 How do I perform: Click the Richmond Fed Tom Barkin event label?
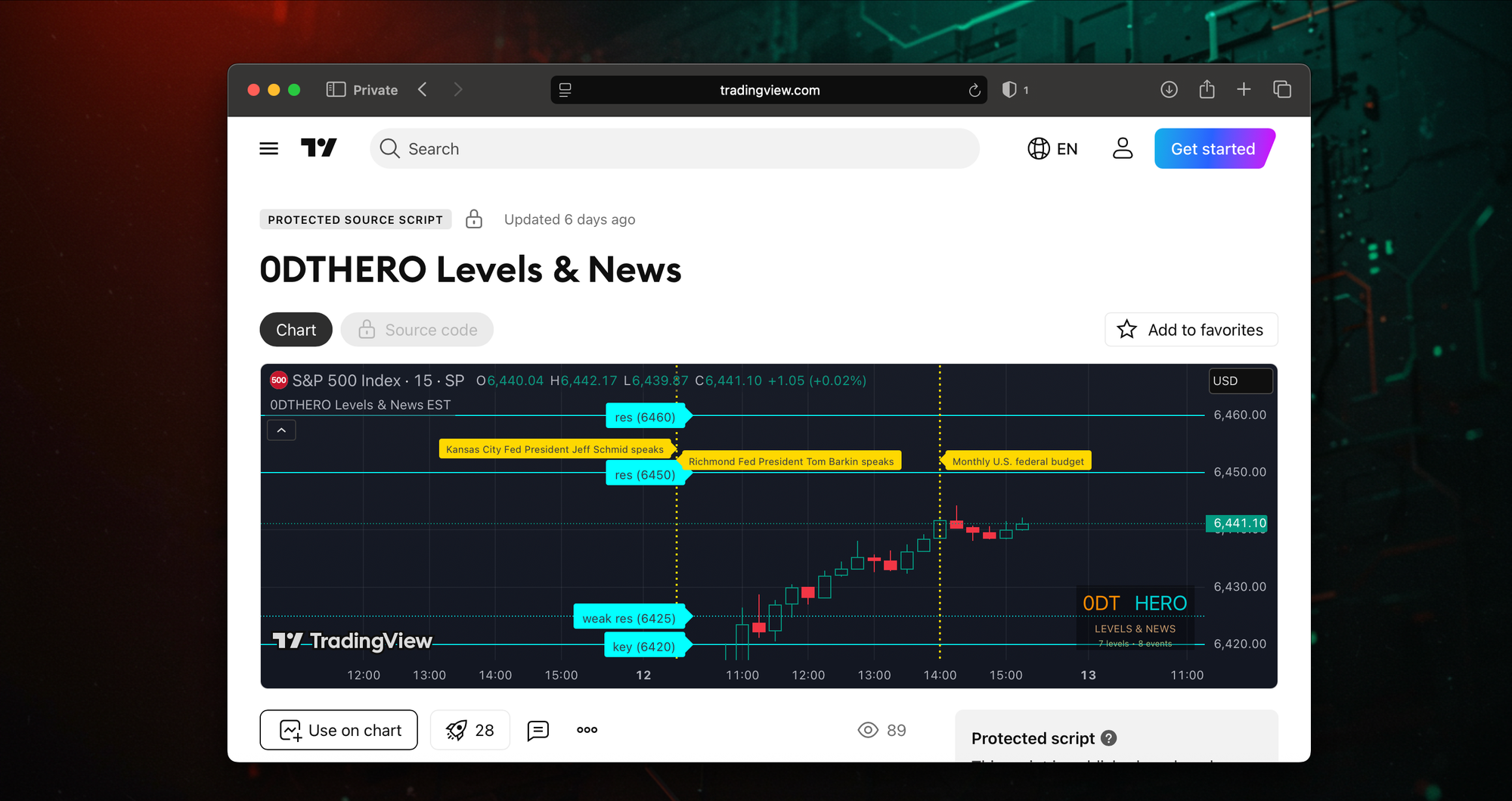791,461
